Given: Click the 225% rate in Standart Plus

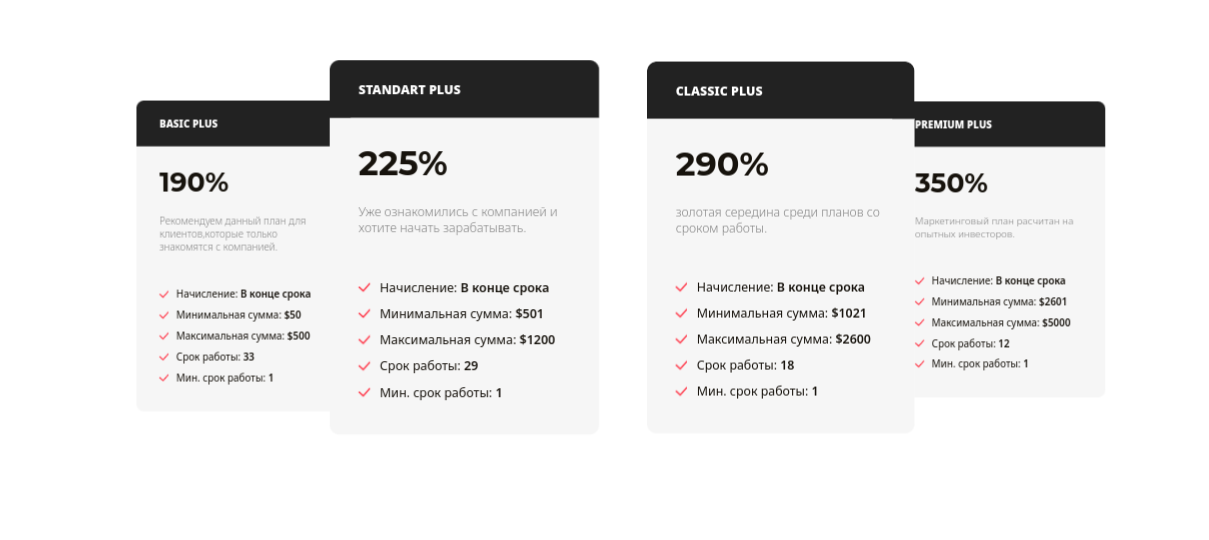Looking at the screenshot, I should point(402,163).
